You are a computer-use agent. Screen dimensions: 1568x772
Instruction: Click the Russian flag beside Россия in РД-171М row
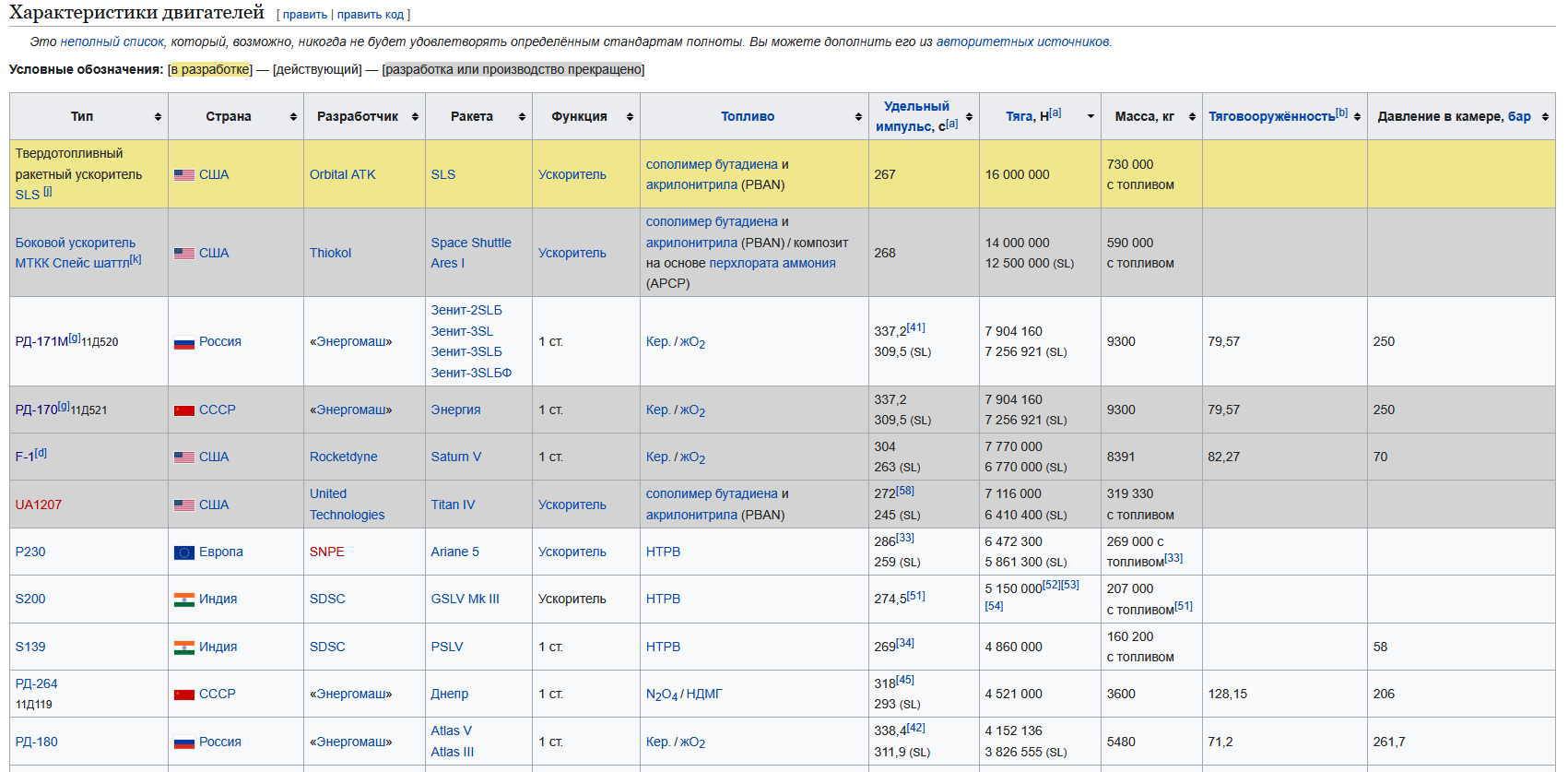pyautogui.click(x=184, y=342)
